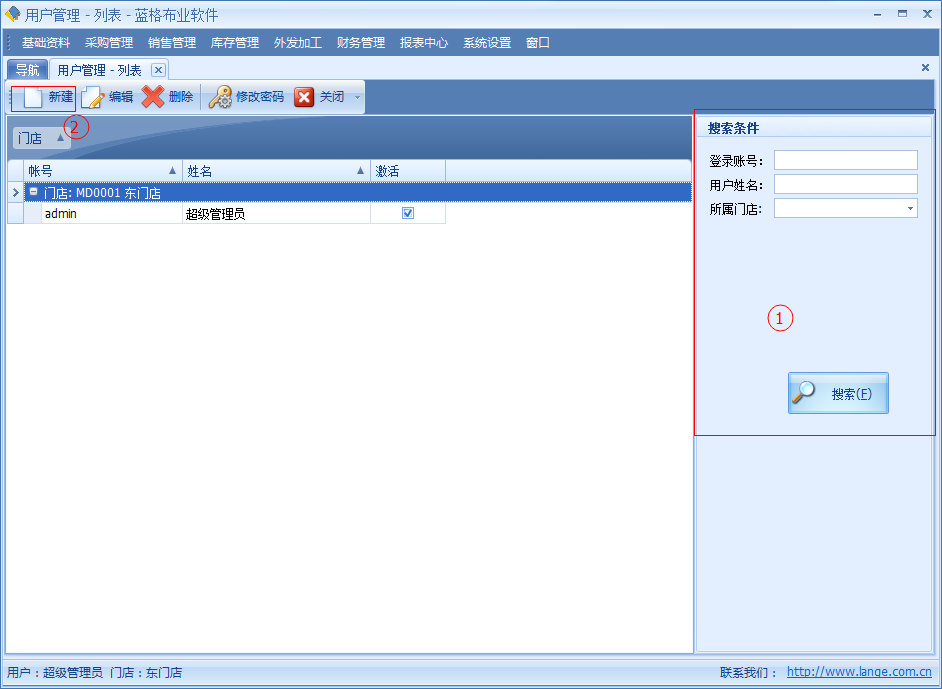
Task: Sort by the 门店 group column chip
Action: point(40,138)
